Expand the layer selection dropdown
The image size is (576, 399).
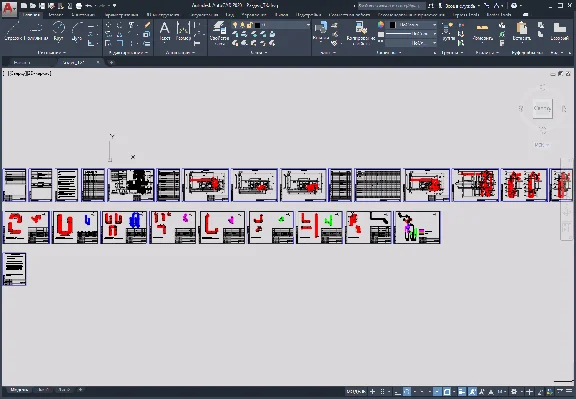pyautogui.click(x=271, y=25)
